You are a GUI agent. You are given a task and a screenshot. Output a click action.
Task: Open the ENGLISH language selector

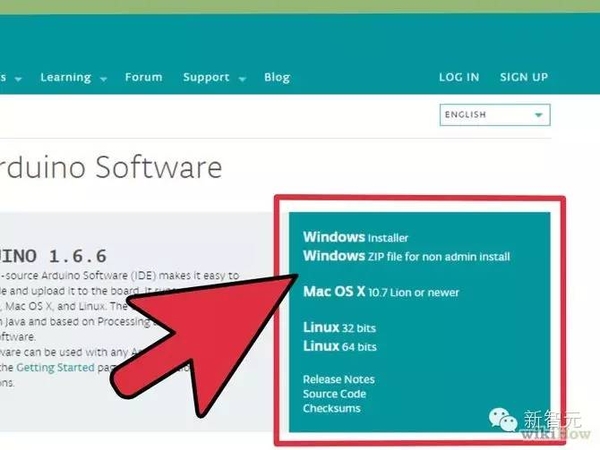point(495,115)
